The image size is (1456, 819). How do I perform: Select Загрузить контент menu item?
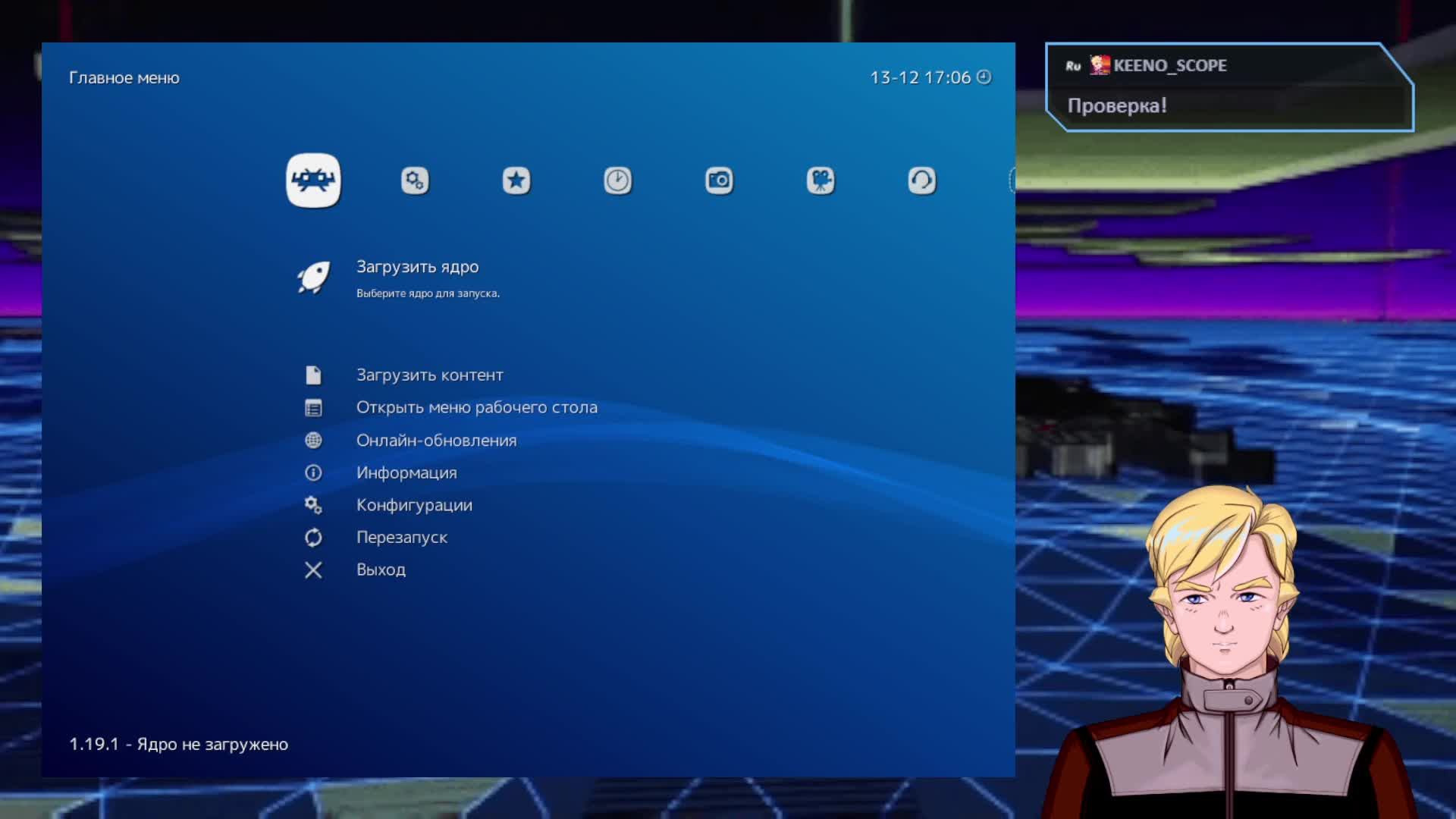[429, 375]
